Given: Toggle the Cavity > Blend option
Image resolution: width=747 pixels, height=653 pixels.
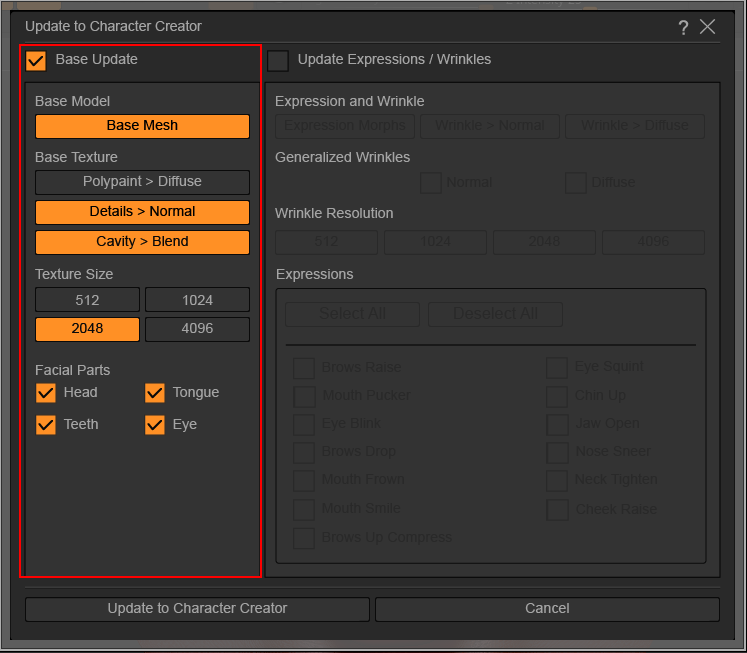Looking at the screenshot, I should [x=142, y=242].
